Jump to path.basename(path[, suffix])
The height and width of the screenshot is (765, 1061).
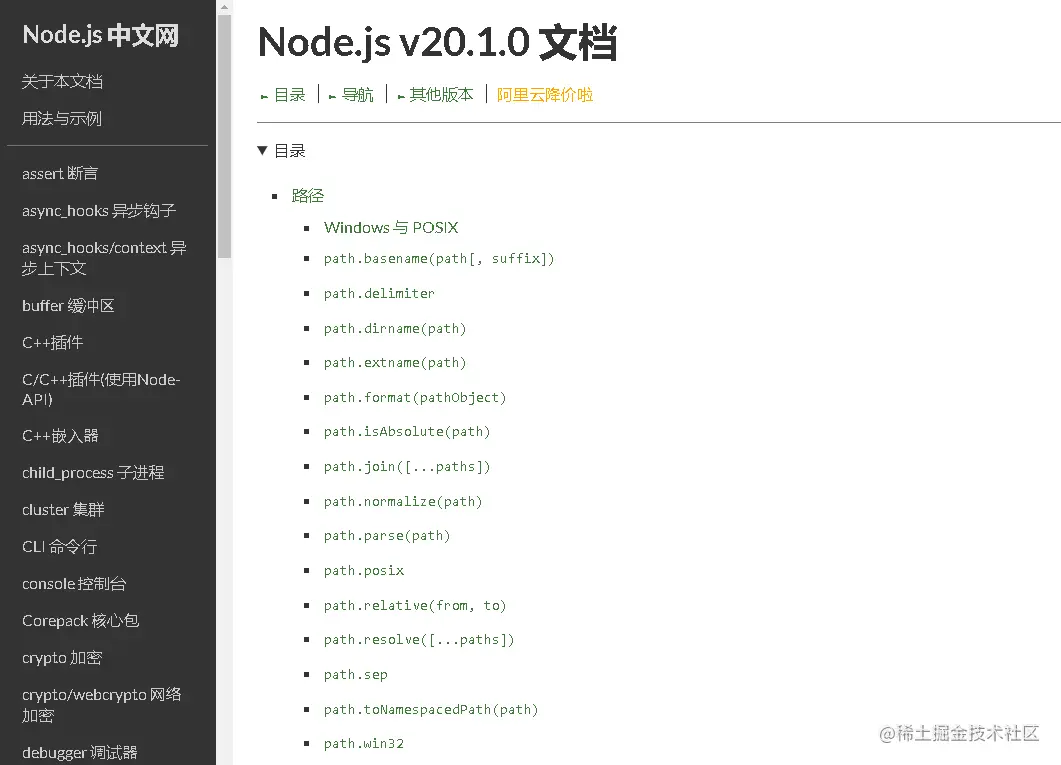[x=438, y=258]
